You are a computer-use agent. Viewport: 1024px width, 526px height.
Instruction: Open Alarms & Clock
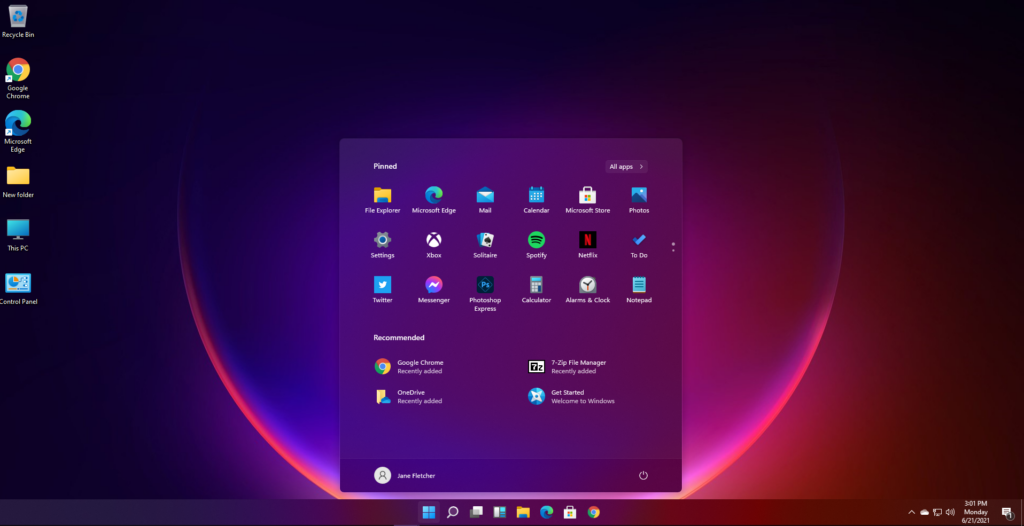click(588, 291)
